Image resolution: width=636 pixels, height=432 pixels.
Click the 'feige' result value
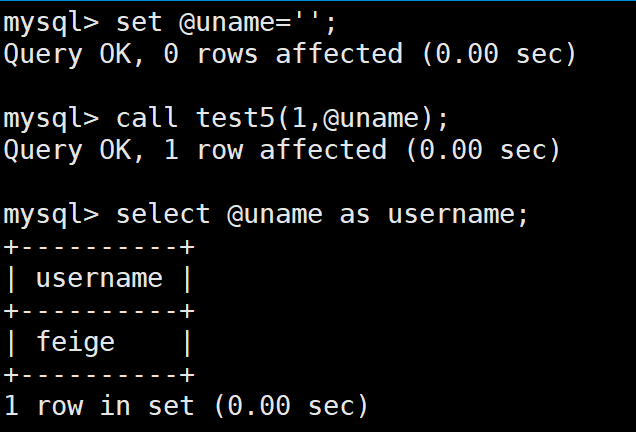click(76, 343)
